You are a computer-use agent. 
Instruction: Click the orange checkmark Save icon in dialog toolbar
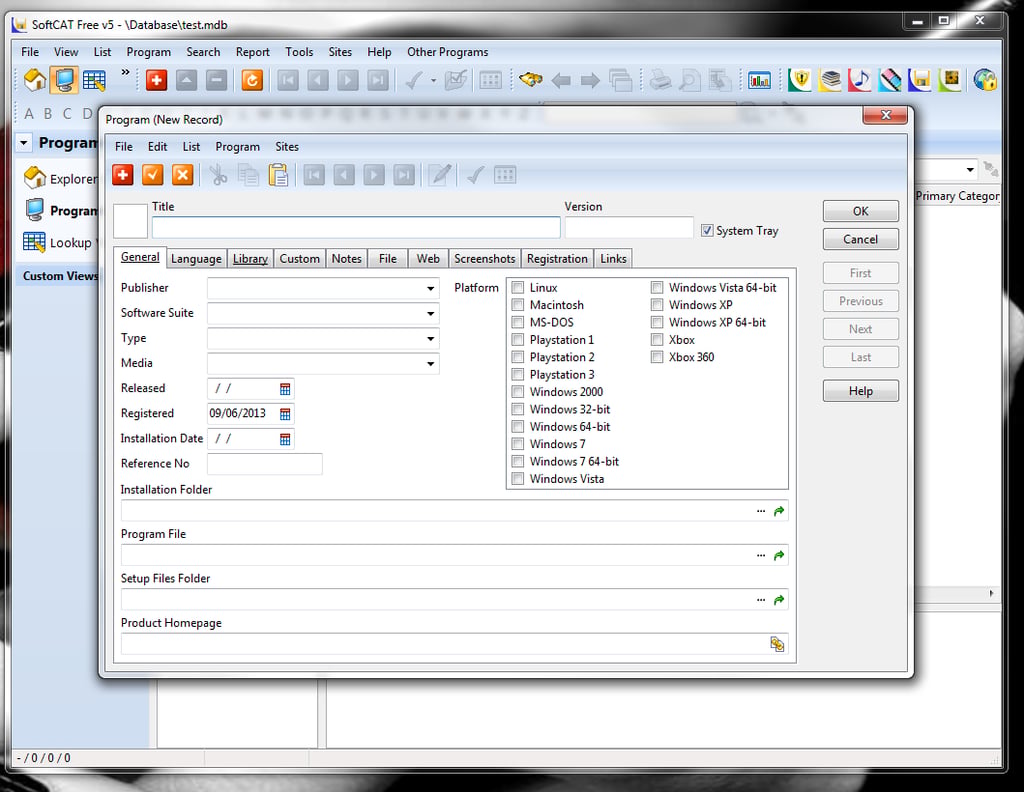point(153,175)
